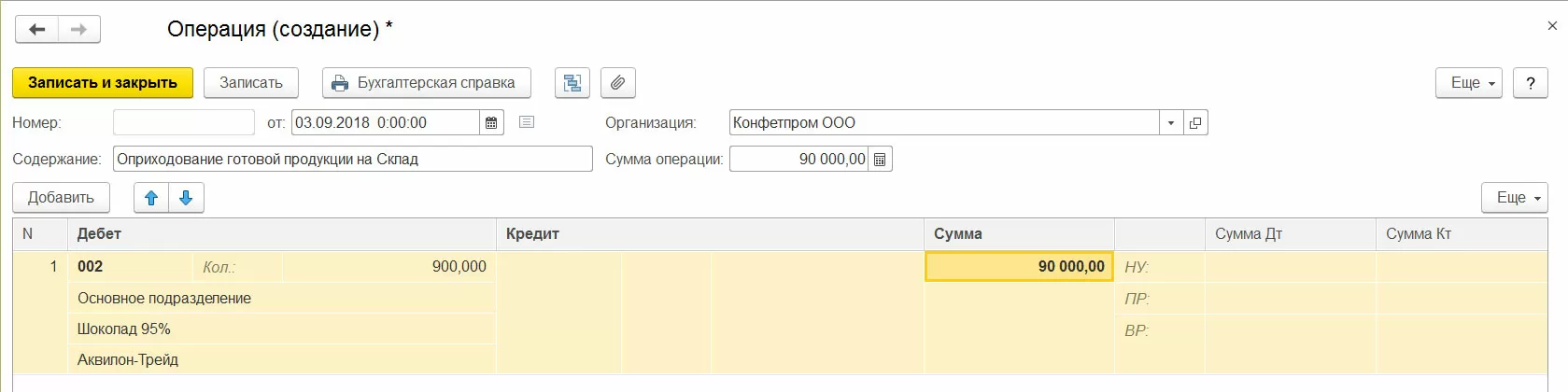1568x392 pixels.
Task: Click the paperclip attachments icon
Action: [x=617, y=83]
